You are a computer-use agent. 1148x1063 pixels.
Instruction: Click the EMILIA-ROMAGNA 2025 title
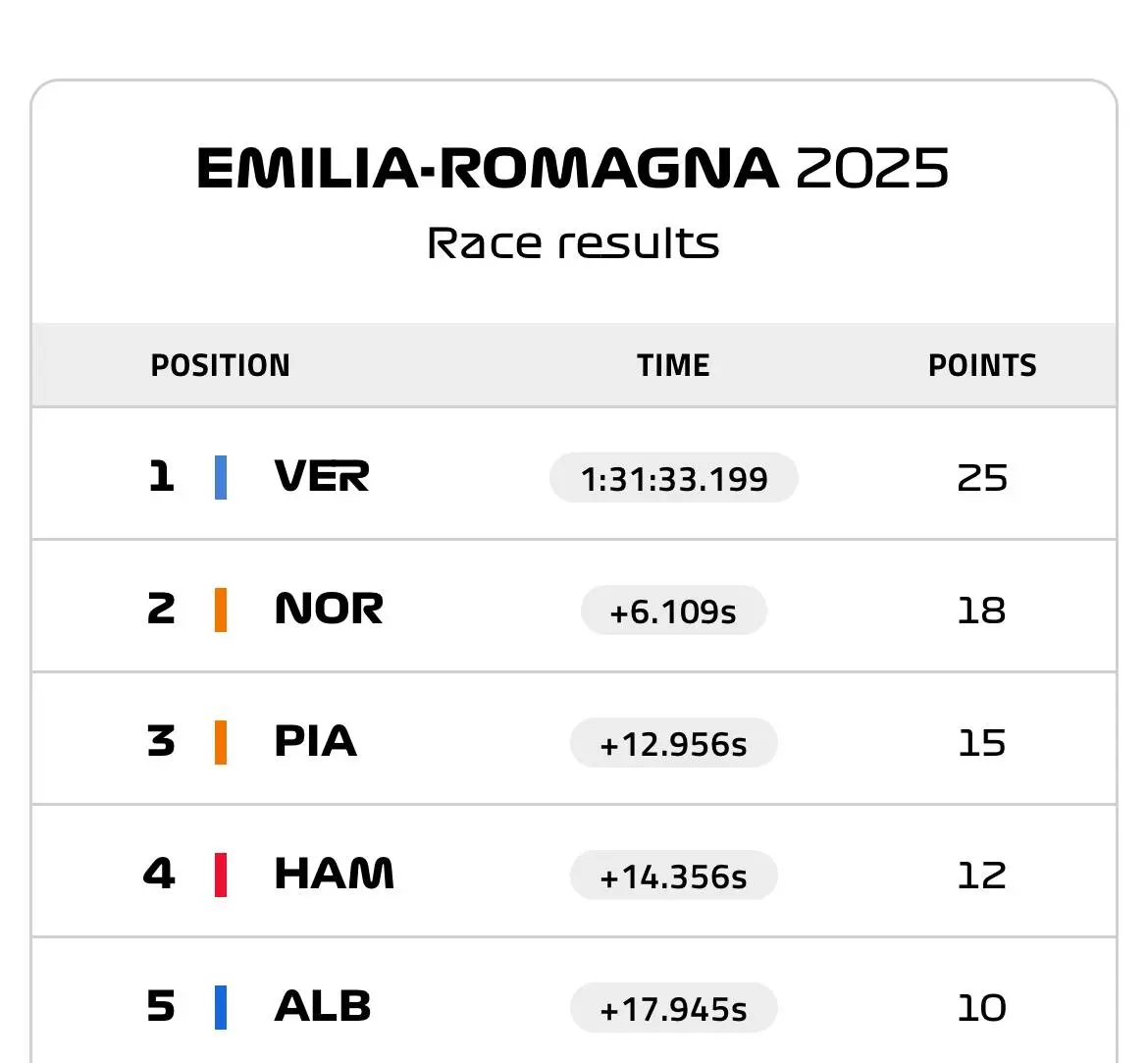(x=573, y=169)
